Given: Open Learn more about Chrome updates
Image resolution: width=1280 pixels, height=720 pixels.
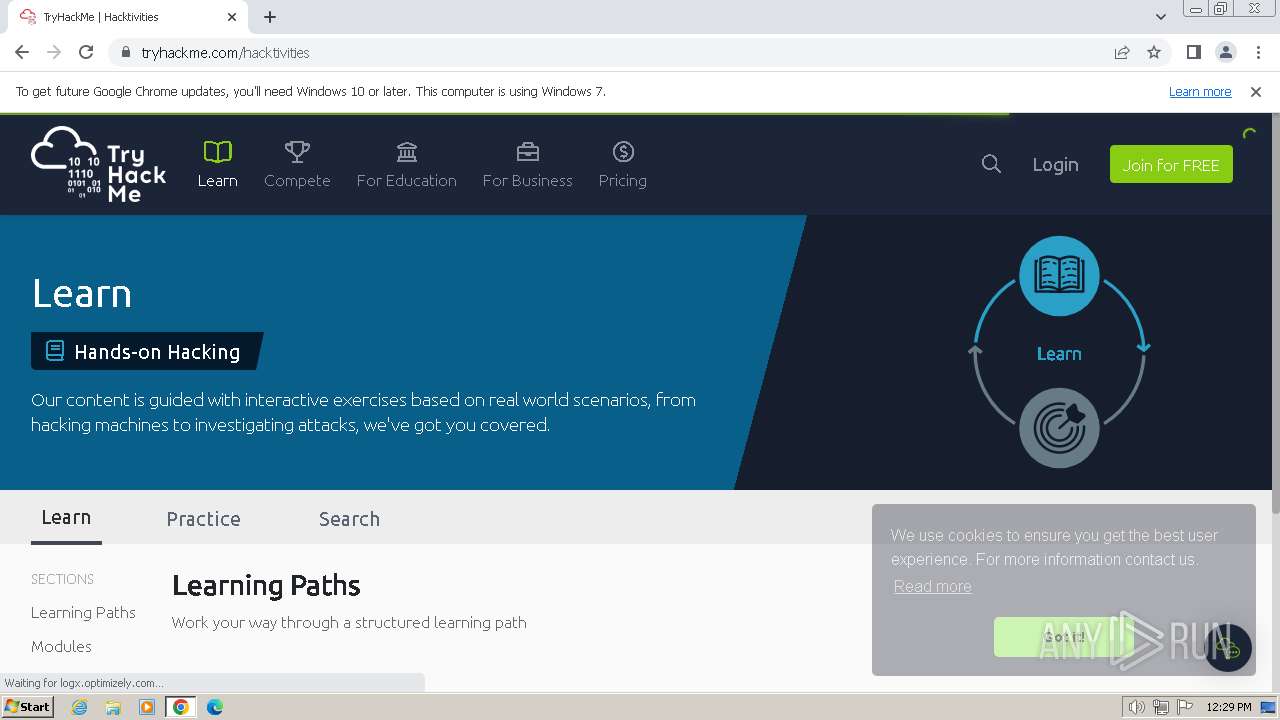Looking at the screenshot, I should coord(1200,91).
